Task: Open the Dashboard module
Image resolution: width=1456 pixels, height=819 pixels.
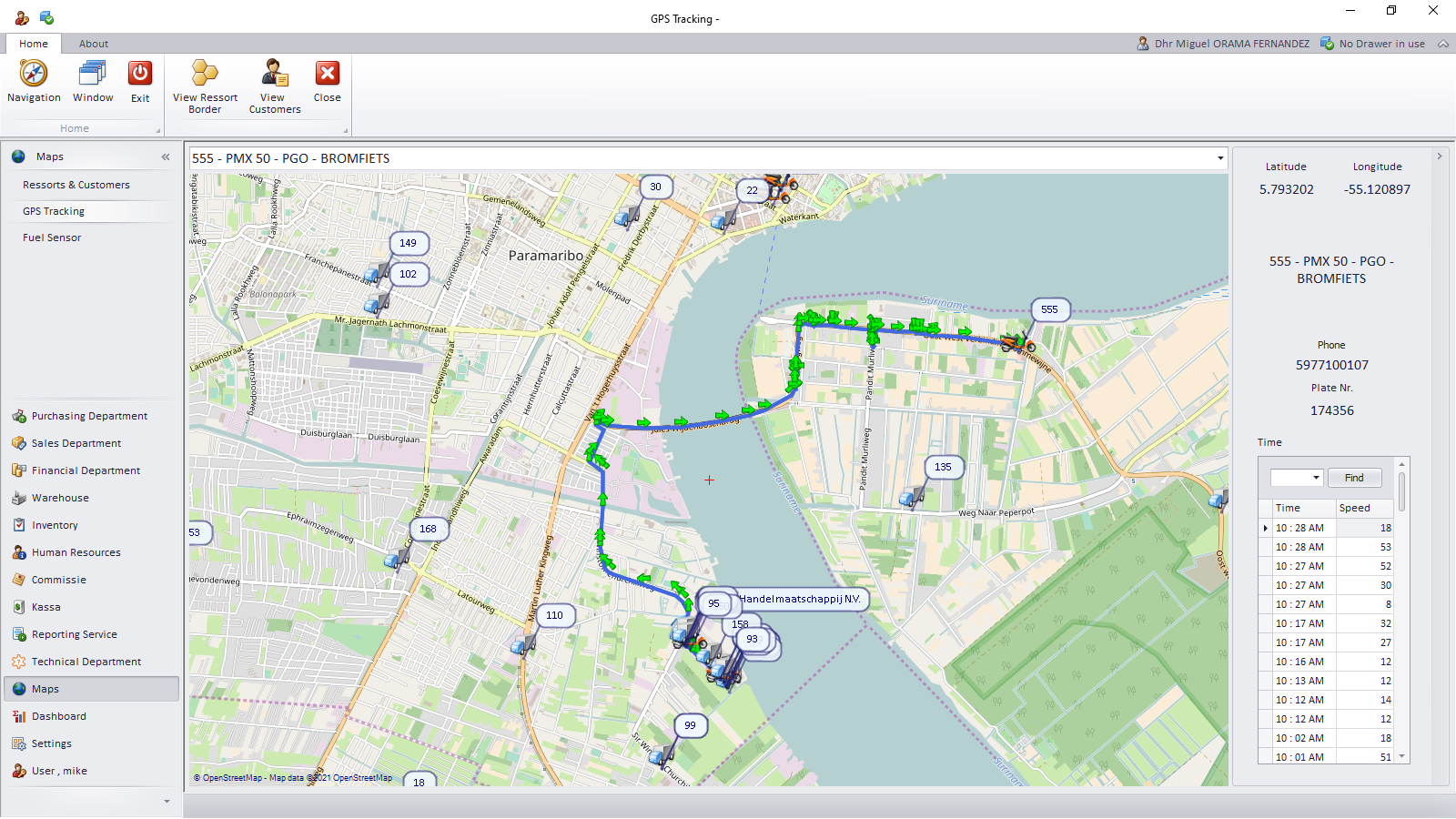Action: [59, 716]
